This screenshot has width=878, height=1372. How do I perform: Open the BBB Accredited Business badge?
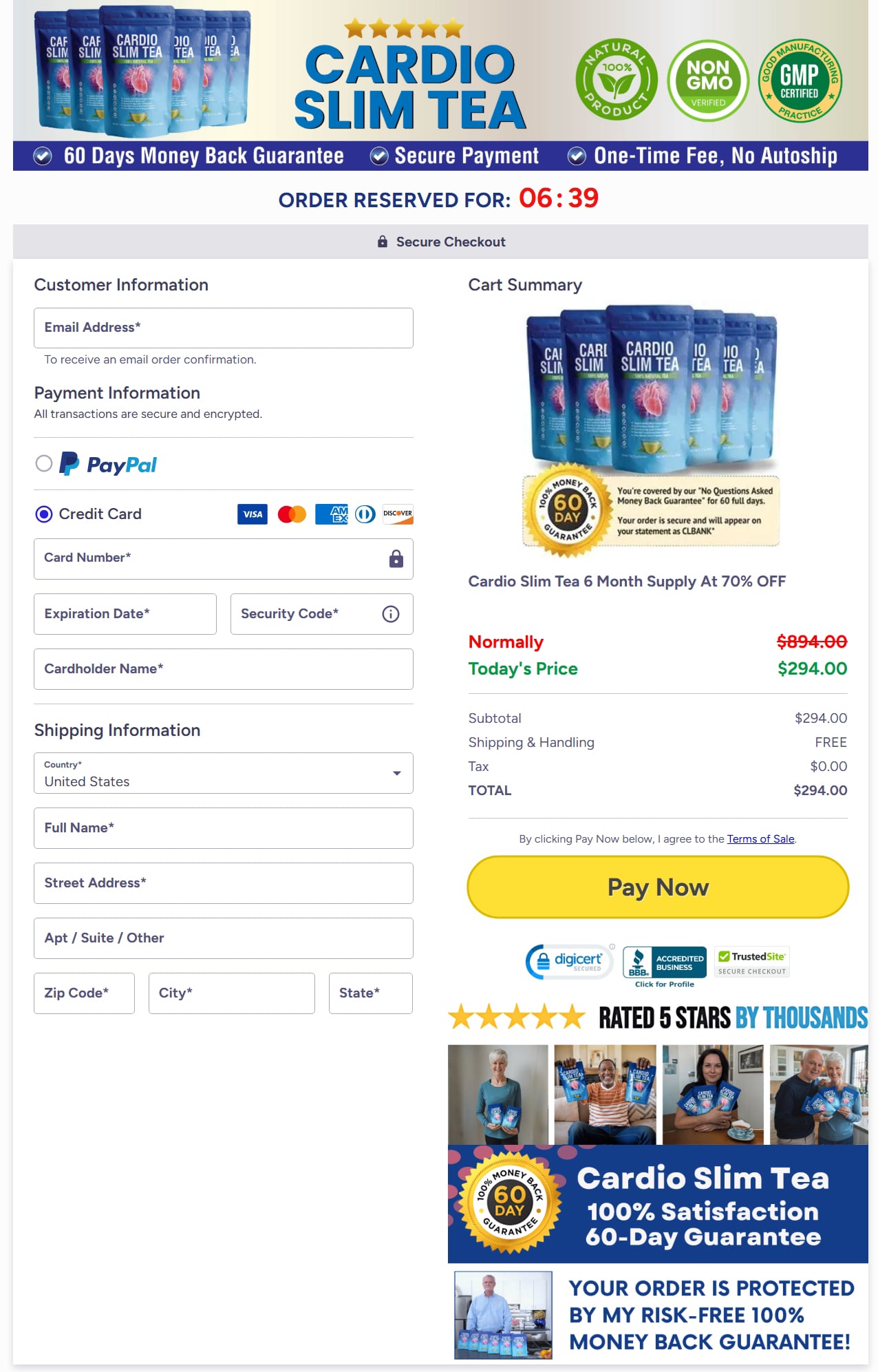coord(664,962)
